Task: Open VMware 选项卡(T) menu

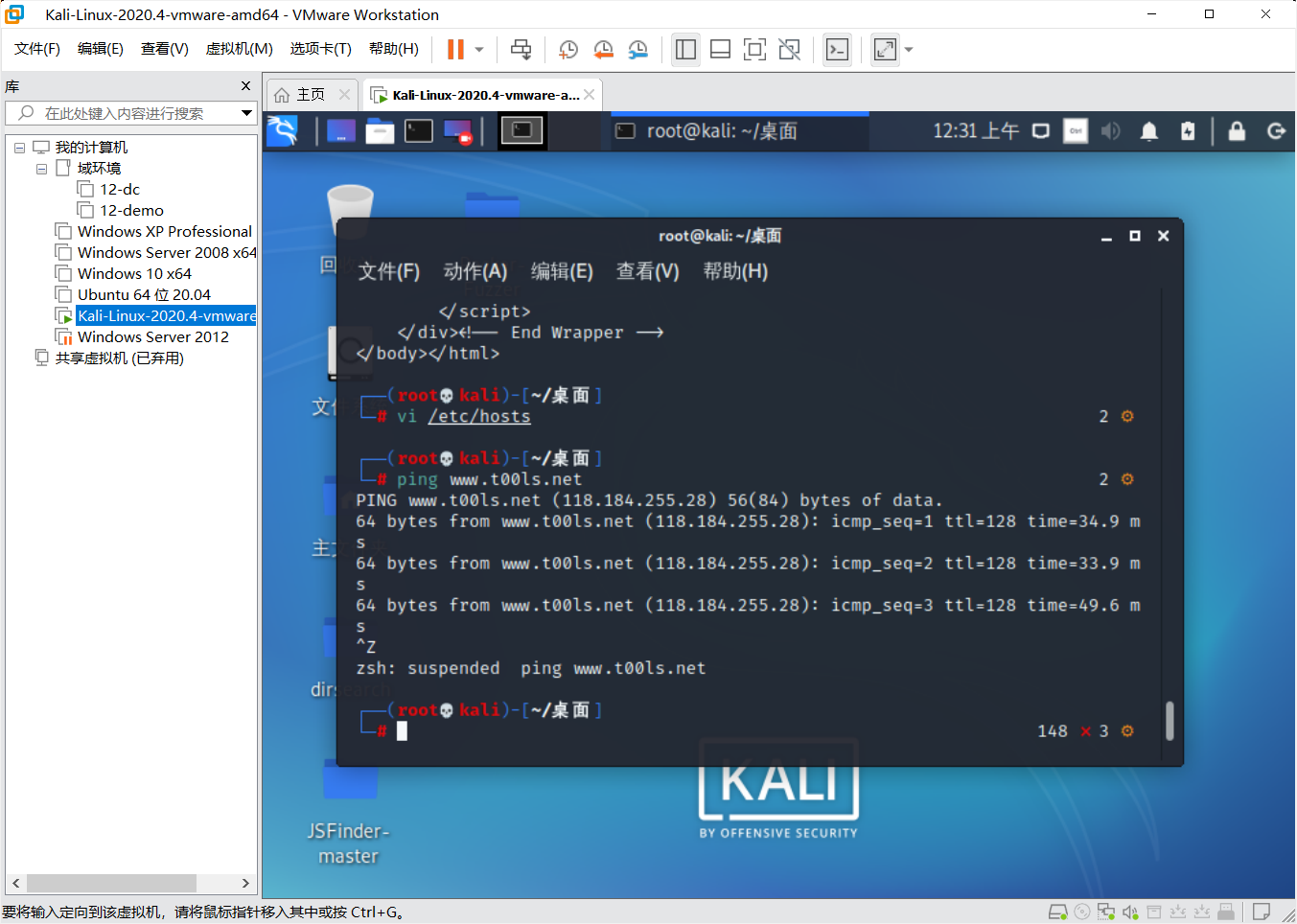Action: coord(321,49)
